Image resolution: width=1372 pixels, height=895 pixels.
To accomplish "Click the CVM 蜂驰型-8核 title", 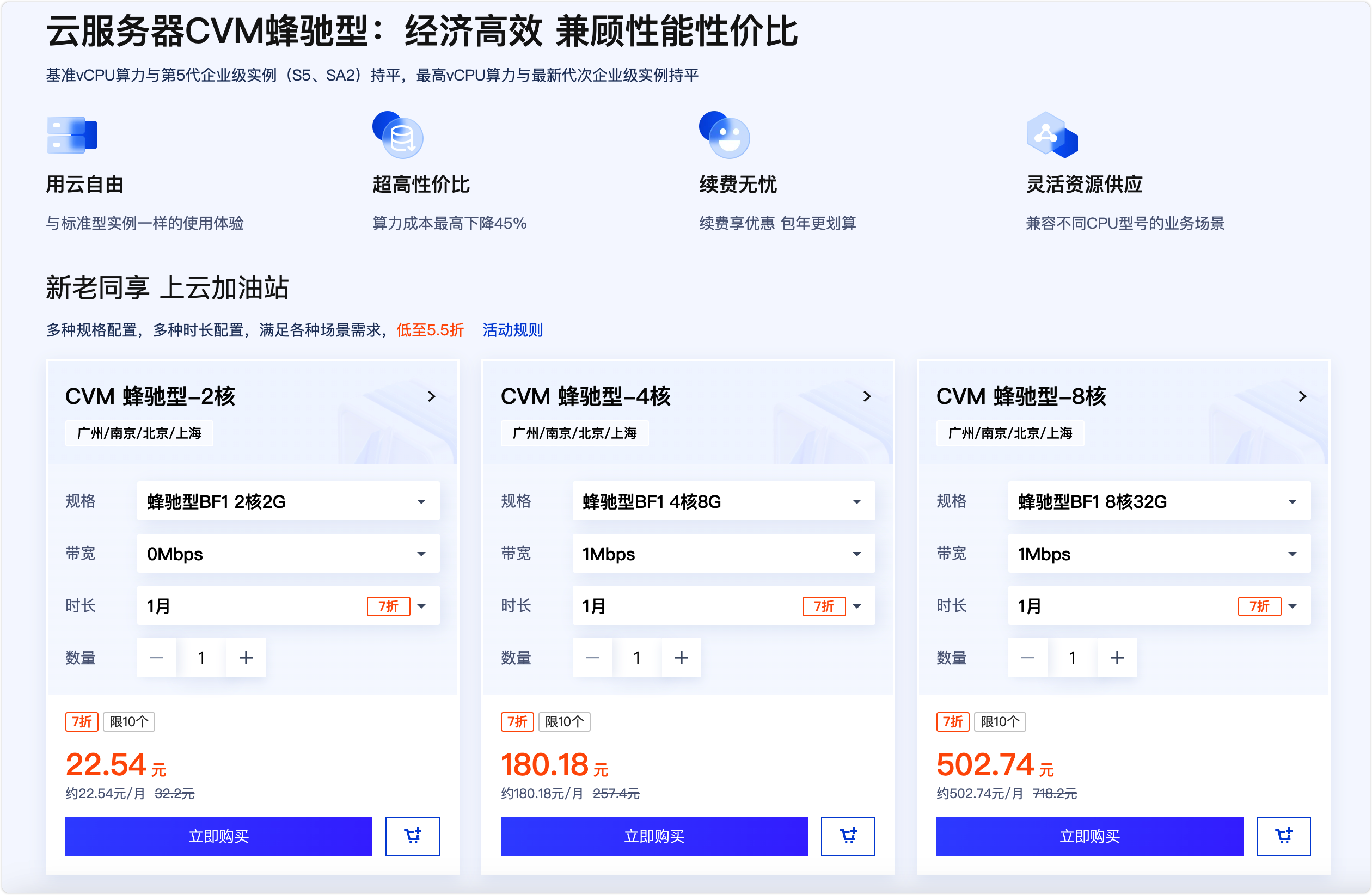I will click(x=1022, y=396).
